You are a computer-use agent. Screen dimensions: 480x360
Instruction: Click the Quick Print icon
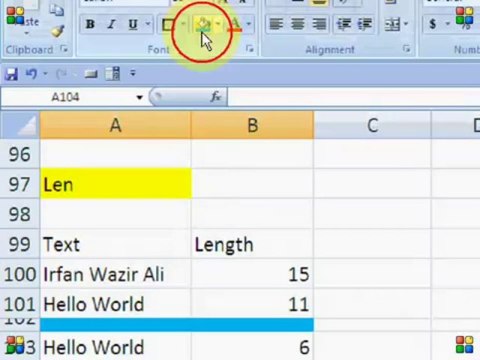(91, 74)
